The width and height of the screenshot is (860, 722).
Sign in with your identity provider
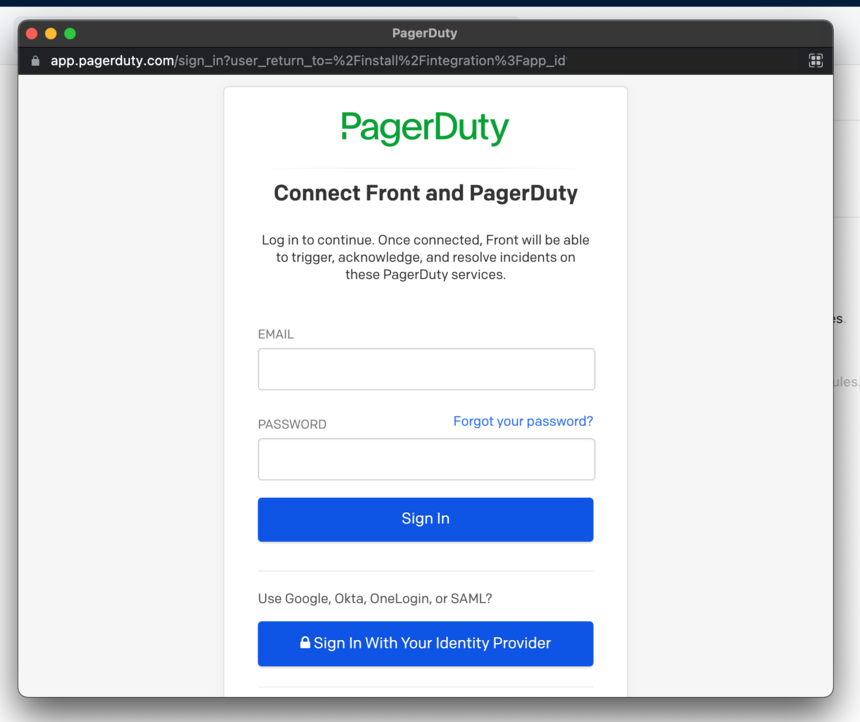click(x=426, y=644)
